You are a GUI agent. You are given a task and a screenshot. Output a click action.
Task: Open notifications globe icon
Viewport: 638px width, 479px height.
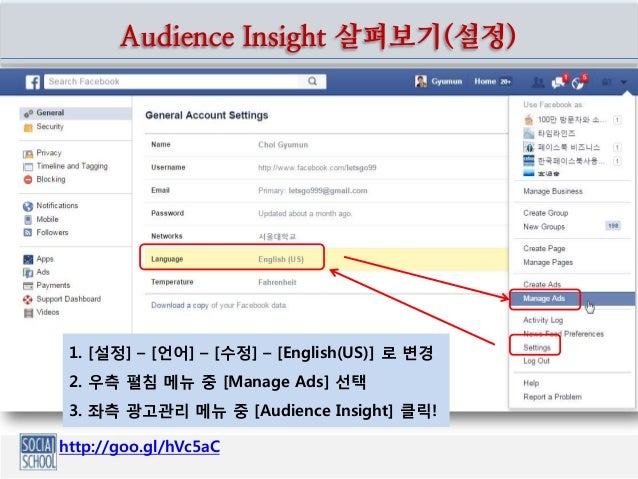pyautogui.click(x=579, y=82)
